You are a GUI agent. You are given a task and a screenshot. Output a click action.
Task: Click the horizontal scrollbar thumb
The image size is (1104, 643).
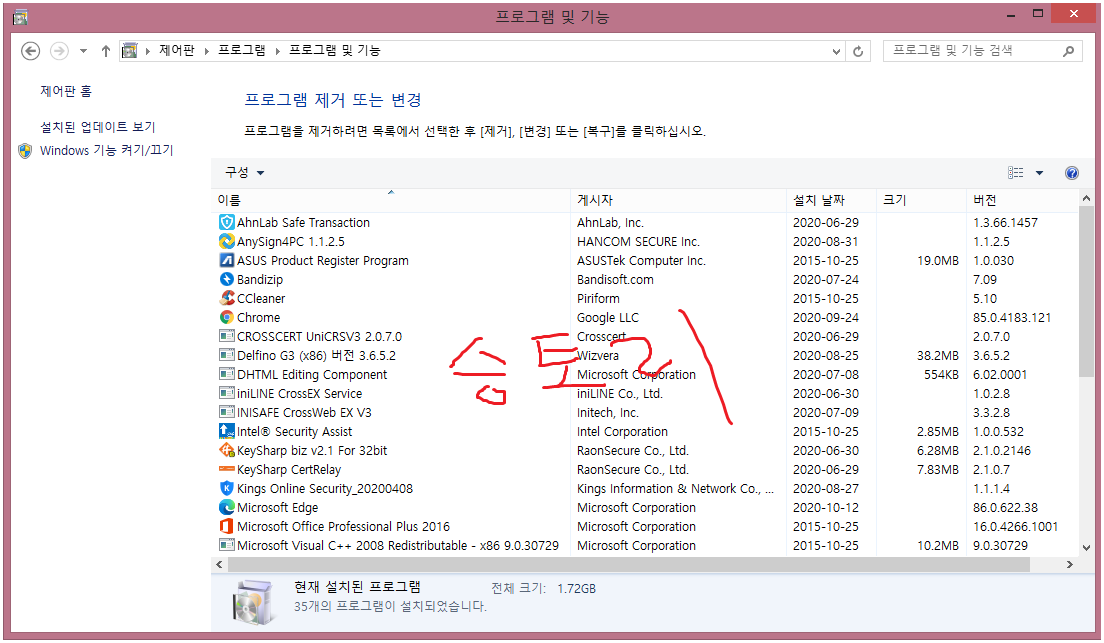point(629,564)
